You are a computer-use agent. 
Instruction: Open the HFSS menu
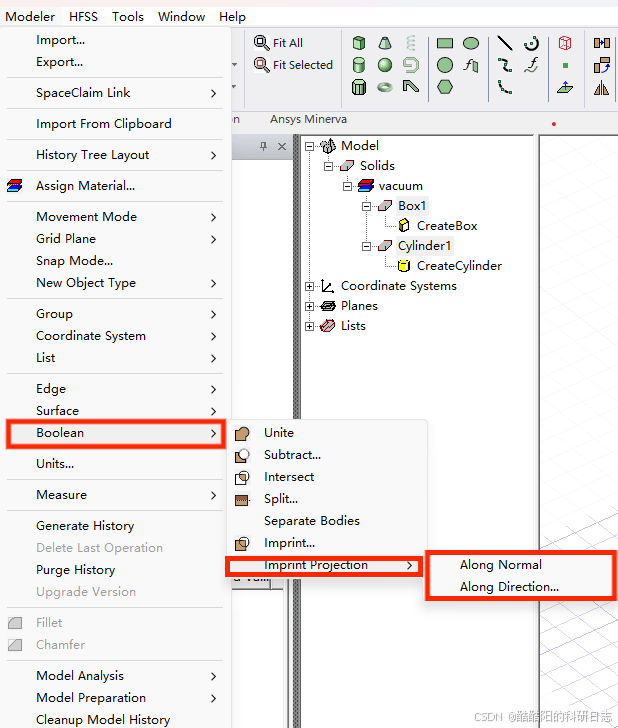[84, 17]
